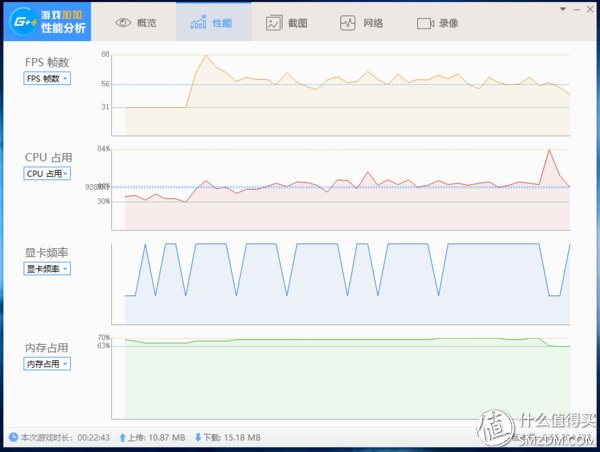This screenshot has height=452, width=600.
Task: Click the 56 FPS axis label
Action: (105, 84)
